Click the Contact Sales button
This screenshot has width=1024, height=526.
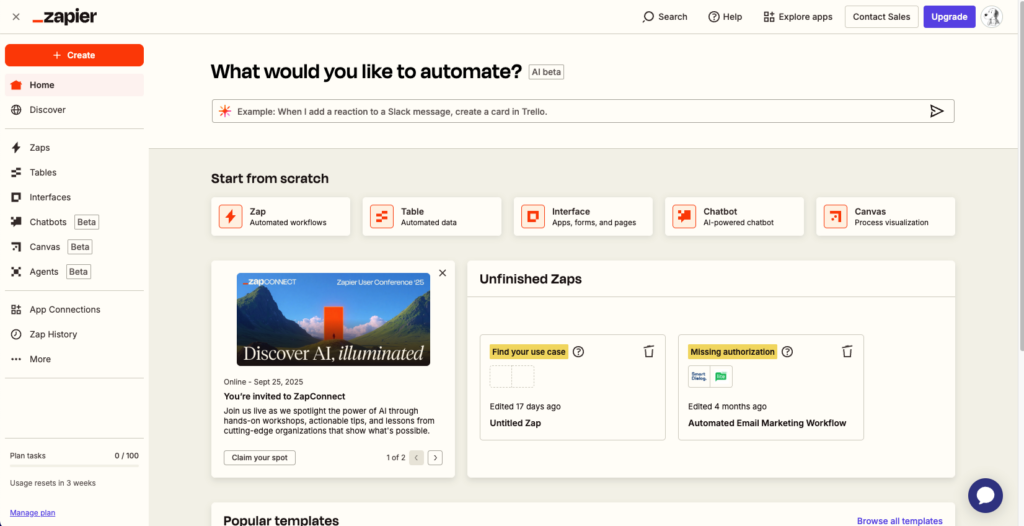click(882, 17)
